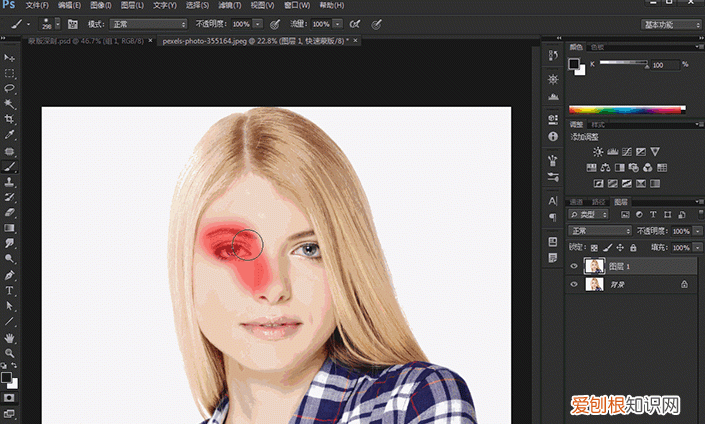Open the brush 模式 dropdown

click(148, 24)
